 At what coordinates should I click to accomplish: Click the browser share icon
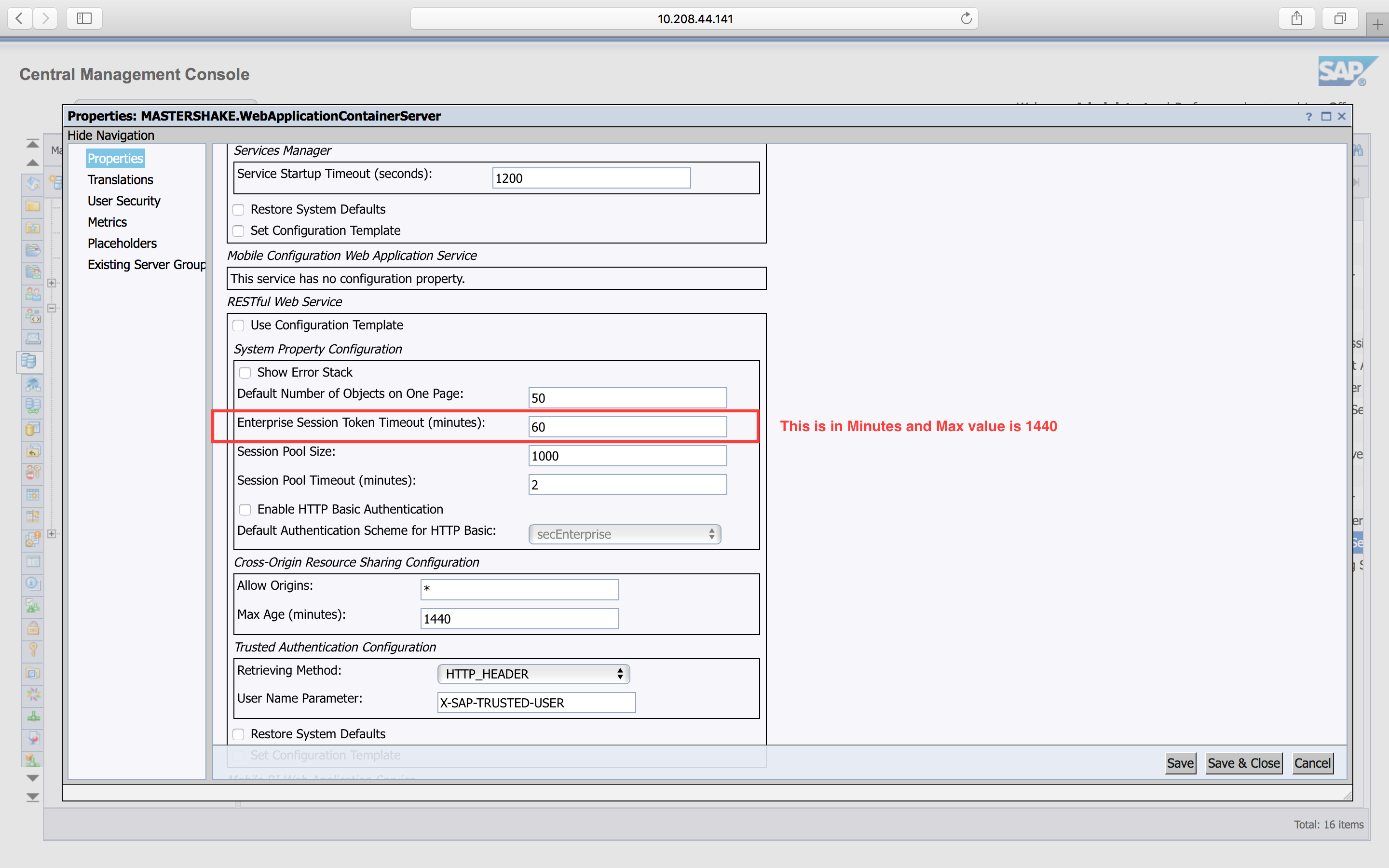pyautogui.click(x=1296, y=18)
